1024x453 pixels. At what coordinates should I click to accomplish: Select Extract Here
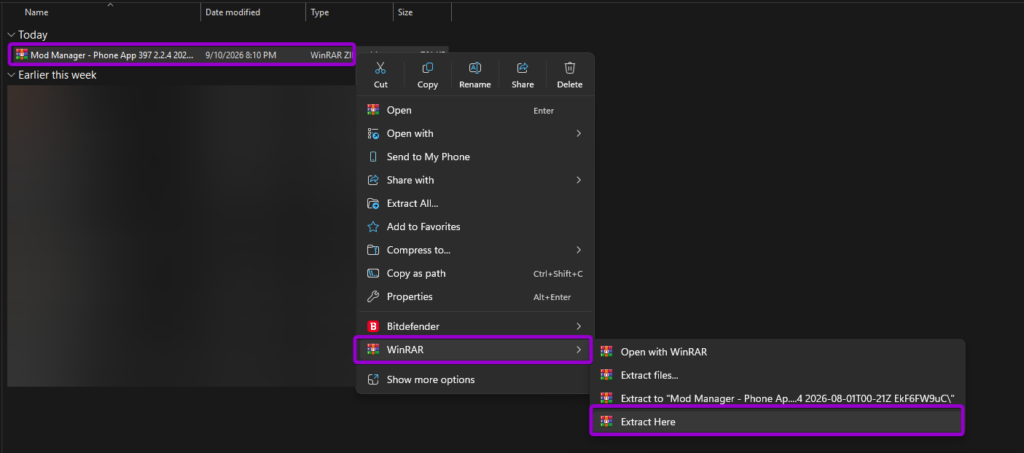(777, 422)
